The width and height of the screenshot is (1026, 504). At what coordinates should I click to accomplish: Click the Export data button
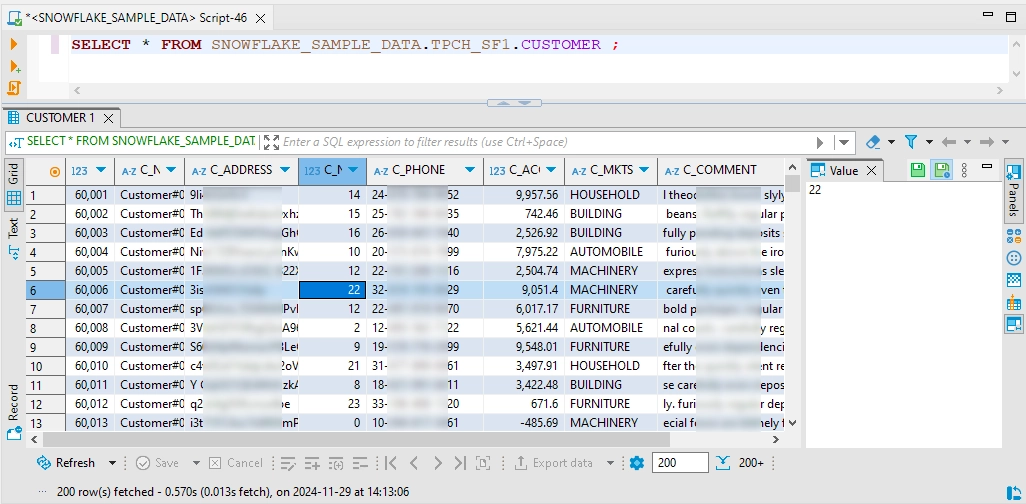(x=555, y=463)
